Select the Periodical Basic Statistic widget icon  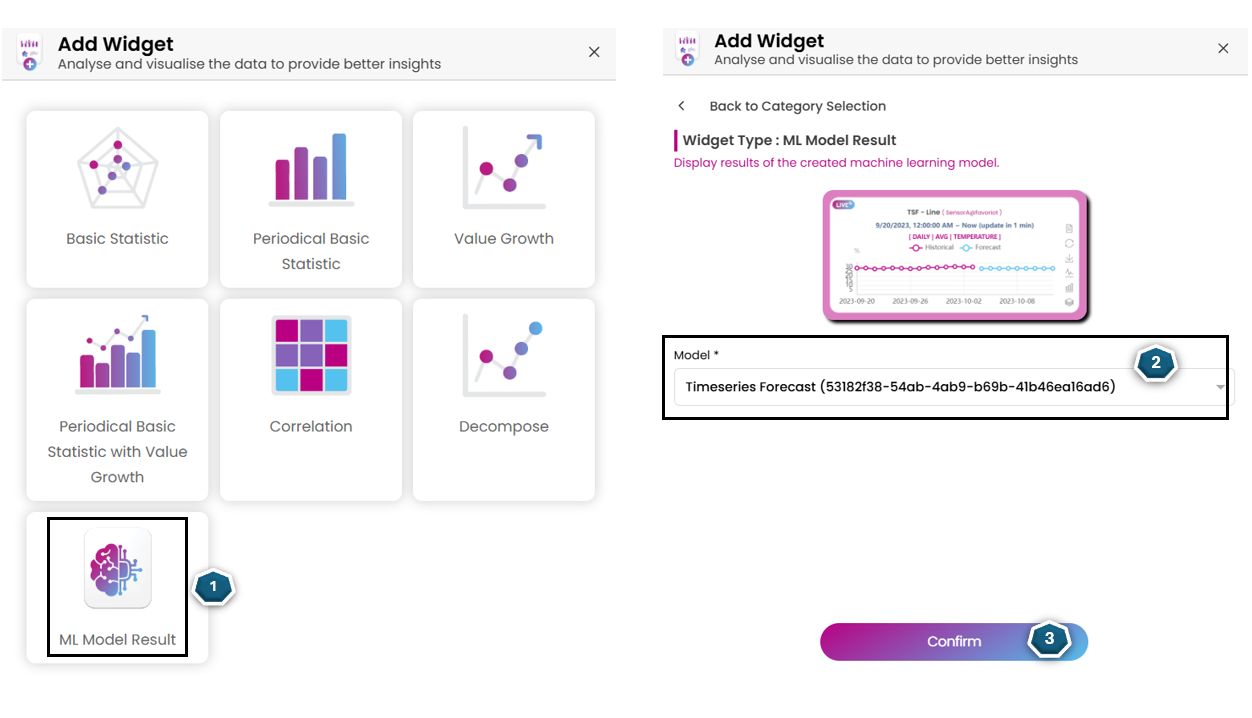tap(310, 168)
